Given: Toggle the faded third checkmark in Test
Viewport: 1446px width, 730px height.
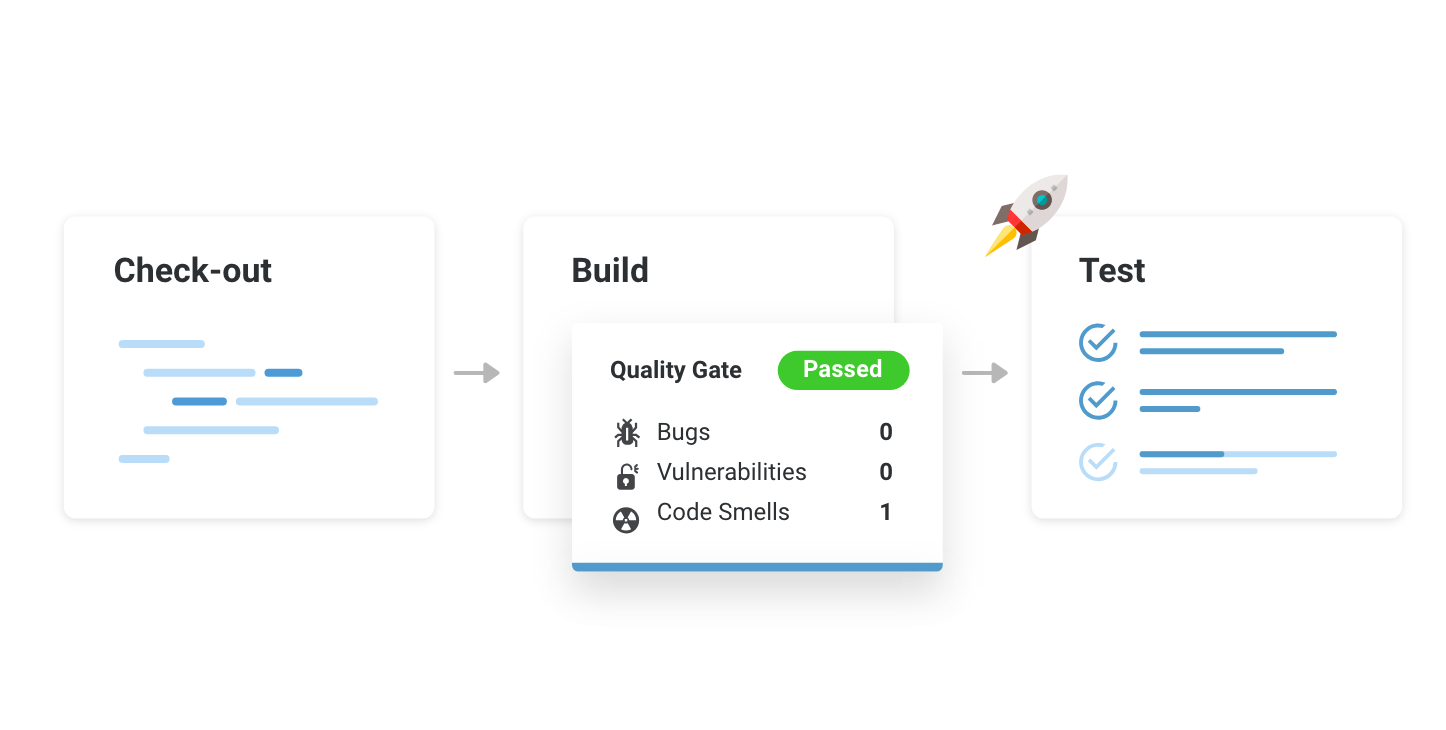Looking at the screenshot, I should [x=1098, y=461].
